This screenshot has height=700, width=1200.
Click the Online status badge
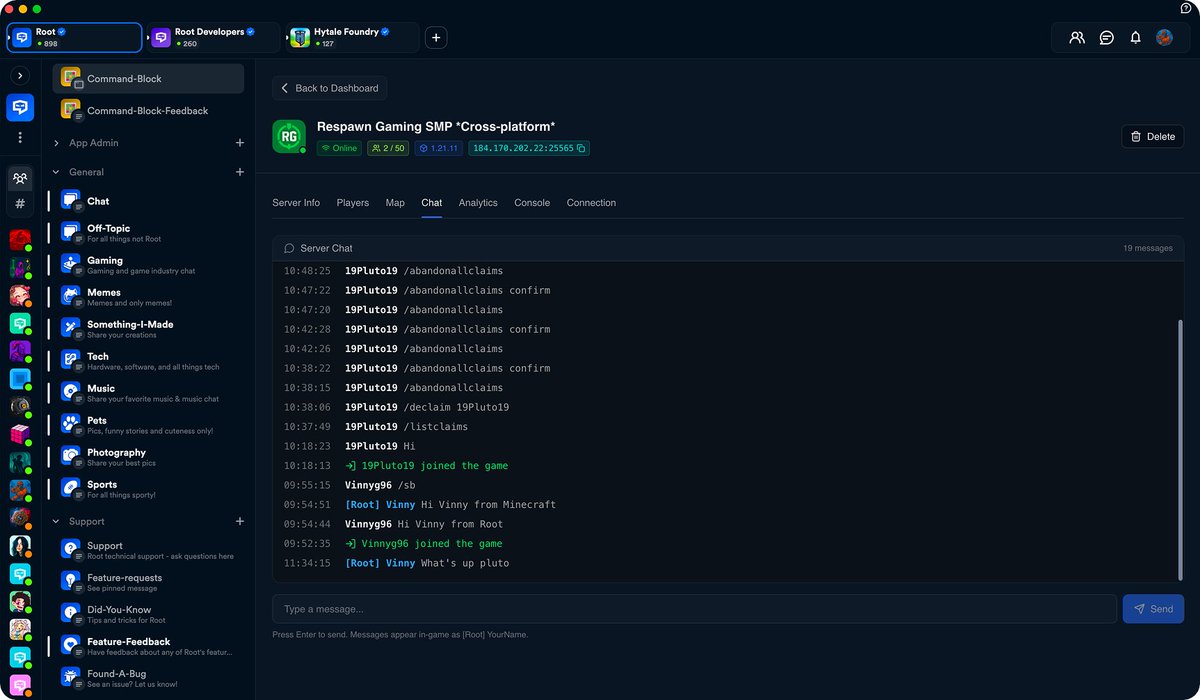339,148
